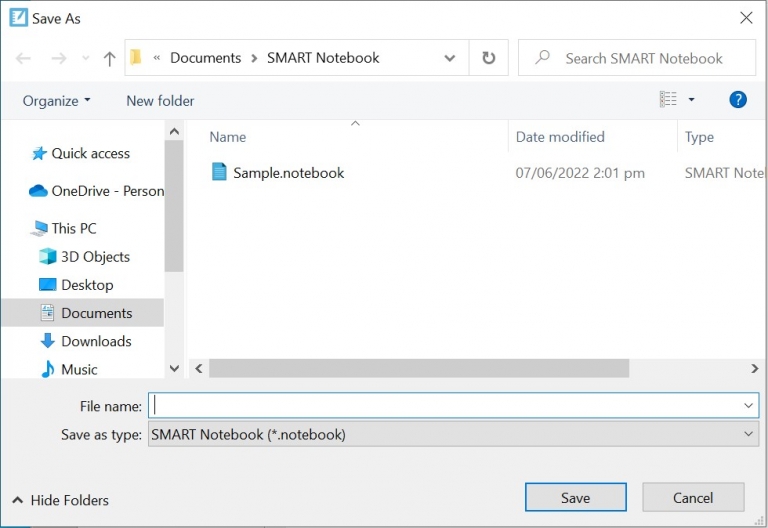Open Music folder in sidebar
Screen dimensions: 768x528
pyautogui.click(x=79, y=369)
